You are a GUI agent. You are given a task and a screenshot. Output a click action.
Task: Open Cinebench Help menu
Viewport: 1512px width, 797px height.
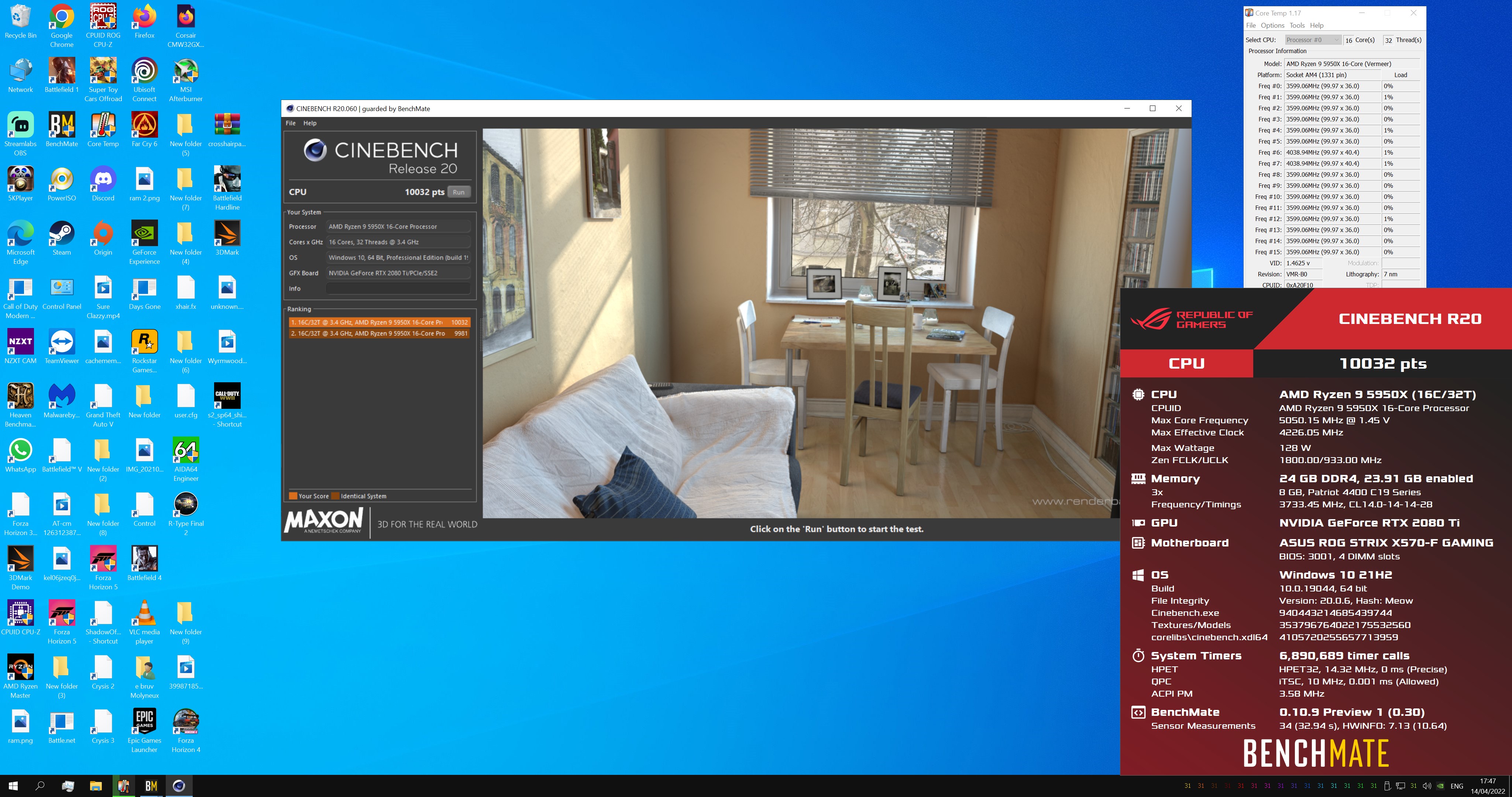point(310,123)
